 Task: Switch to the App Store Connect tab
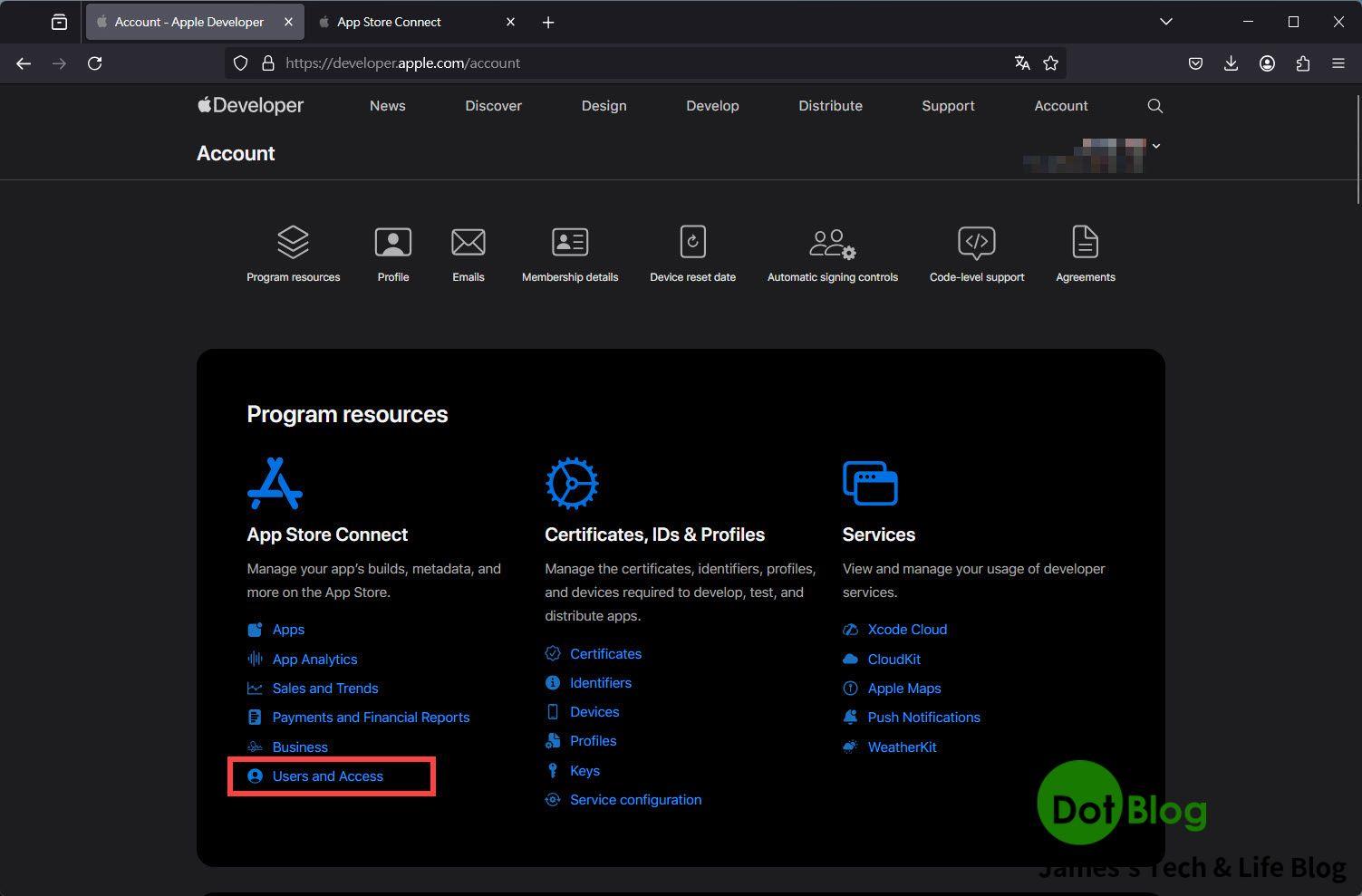click(x=389, y=22)
